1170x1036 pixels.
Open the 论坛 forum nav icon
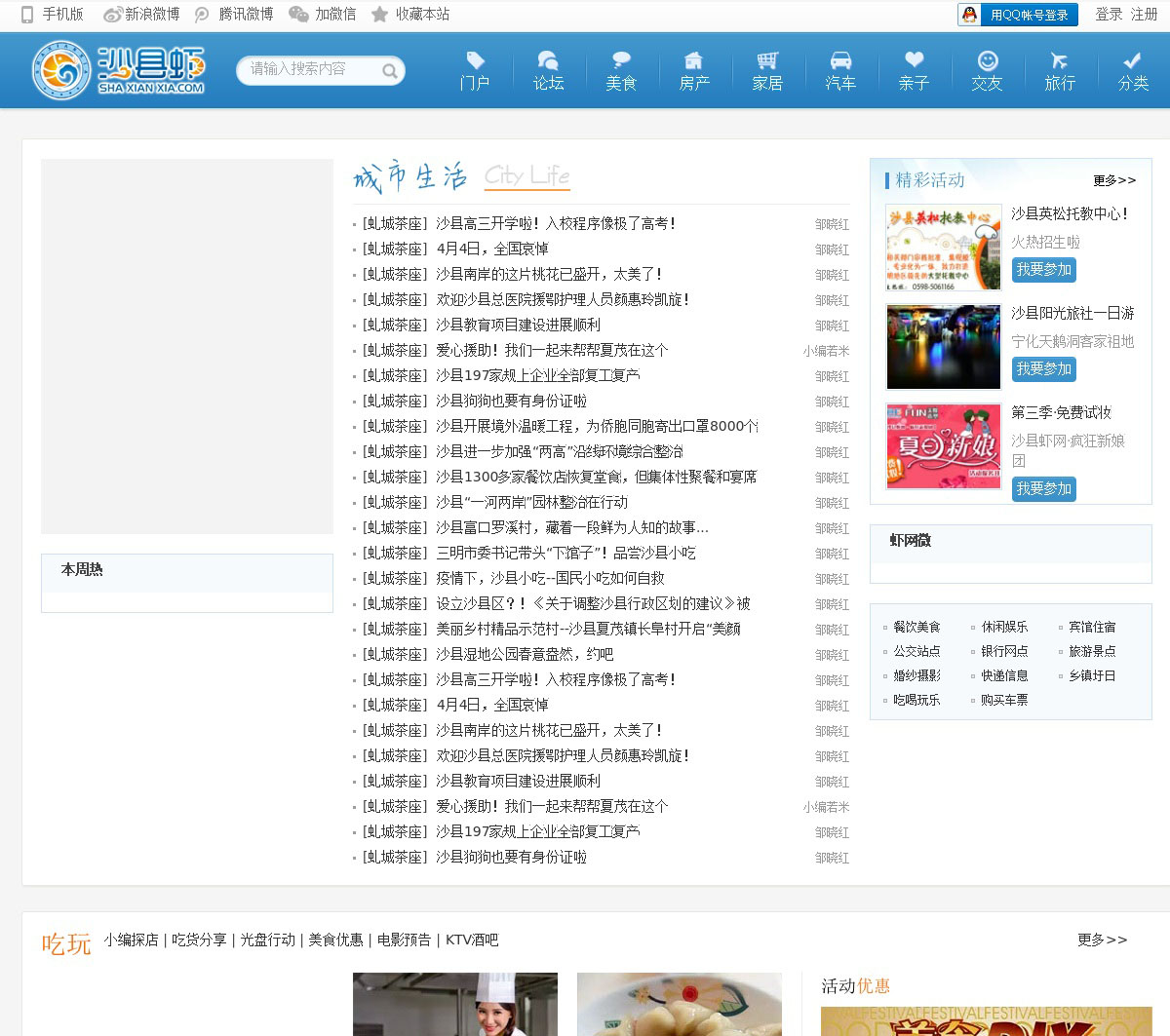548,61
